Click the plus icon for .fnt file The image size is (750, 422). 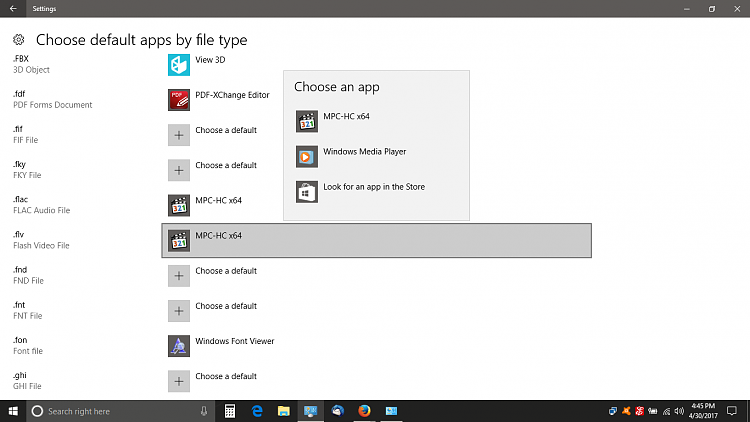[x=179, y=311]
